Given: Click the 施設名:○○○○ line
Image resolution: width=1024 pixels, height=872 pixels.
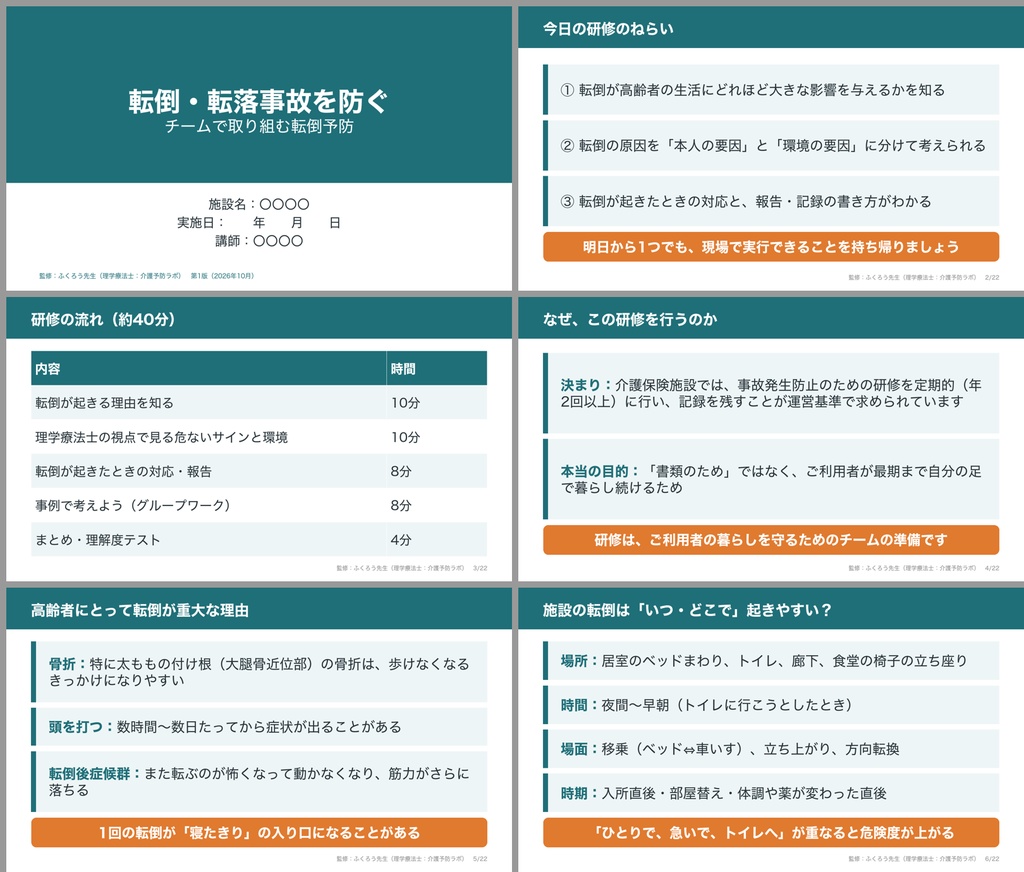Looking at the screenshot, I should (x=259, y=204).
